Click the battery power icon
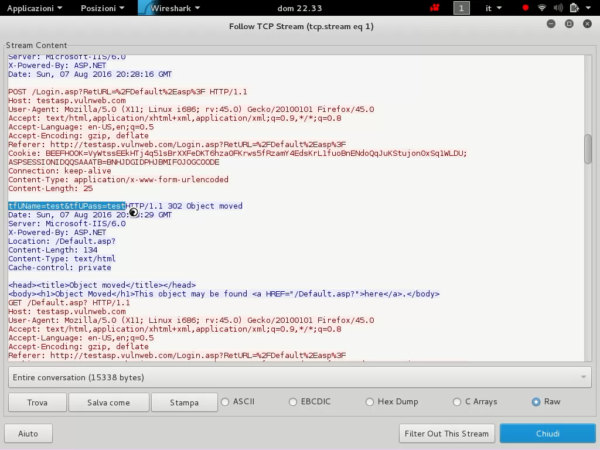 (574, 8)
